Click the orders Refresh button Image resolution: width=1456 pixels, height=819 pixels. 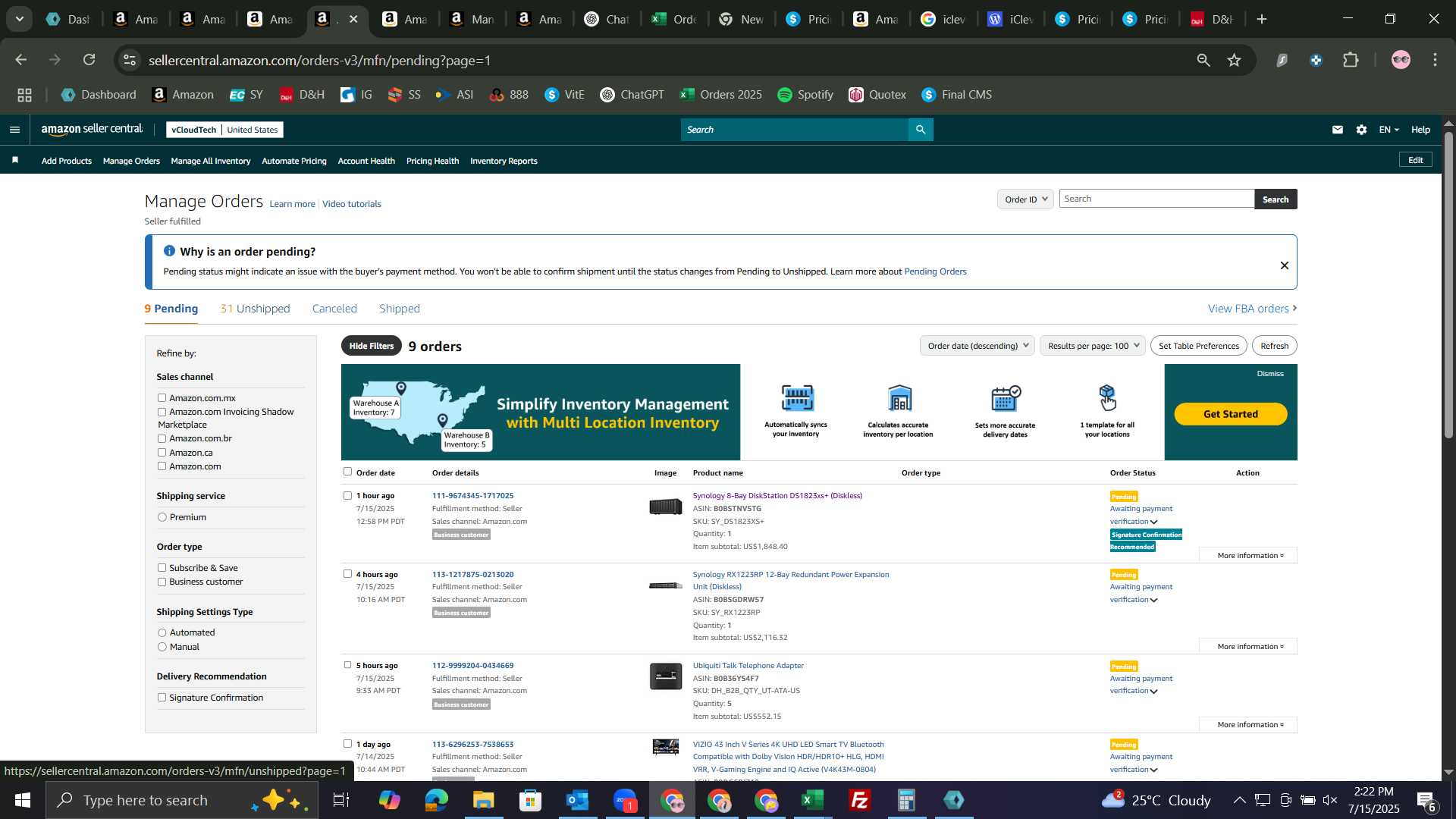[1275, 346]
